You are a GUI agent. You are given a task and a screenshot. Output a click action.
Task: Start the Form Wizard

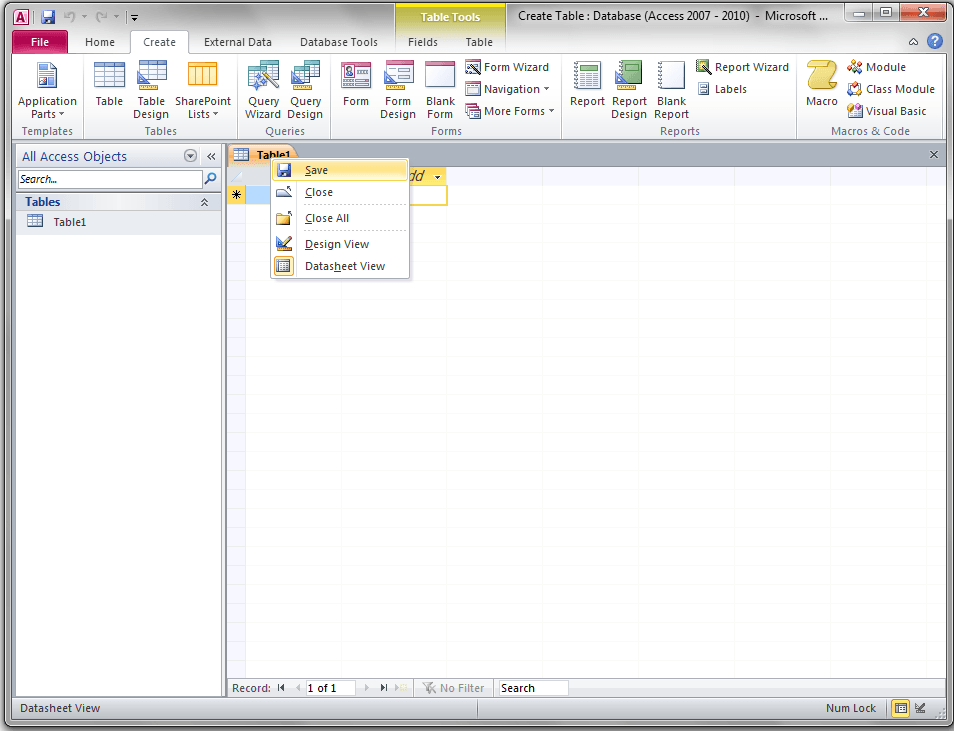[507, 67]
